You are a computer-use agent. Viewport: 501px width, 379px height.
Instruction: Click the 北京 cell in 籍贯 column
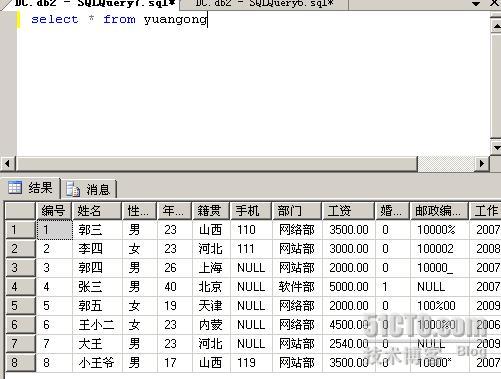click(211, 287)
